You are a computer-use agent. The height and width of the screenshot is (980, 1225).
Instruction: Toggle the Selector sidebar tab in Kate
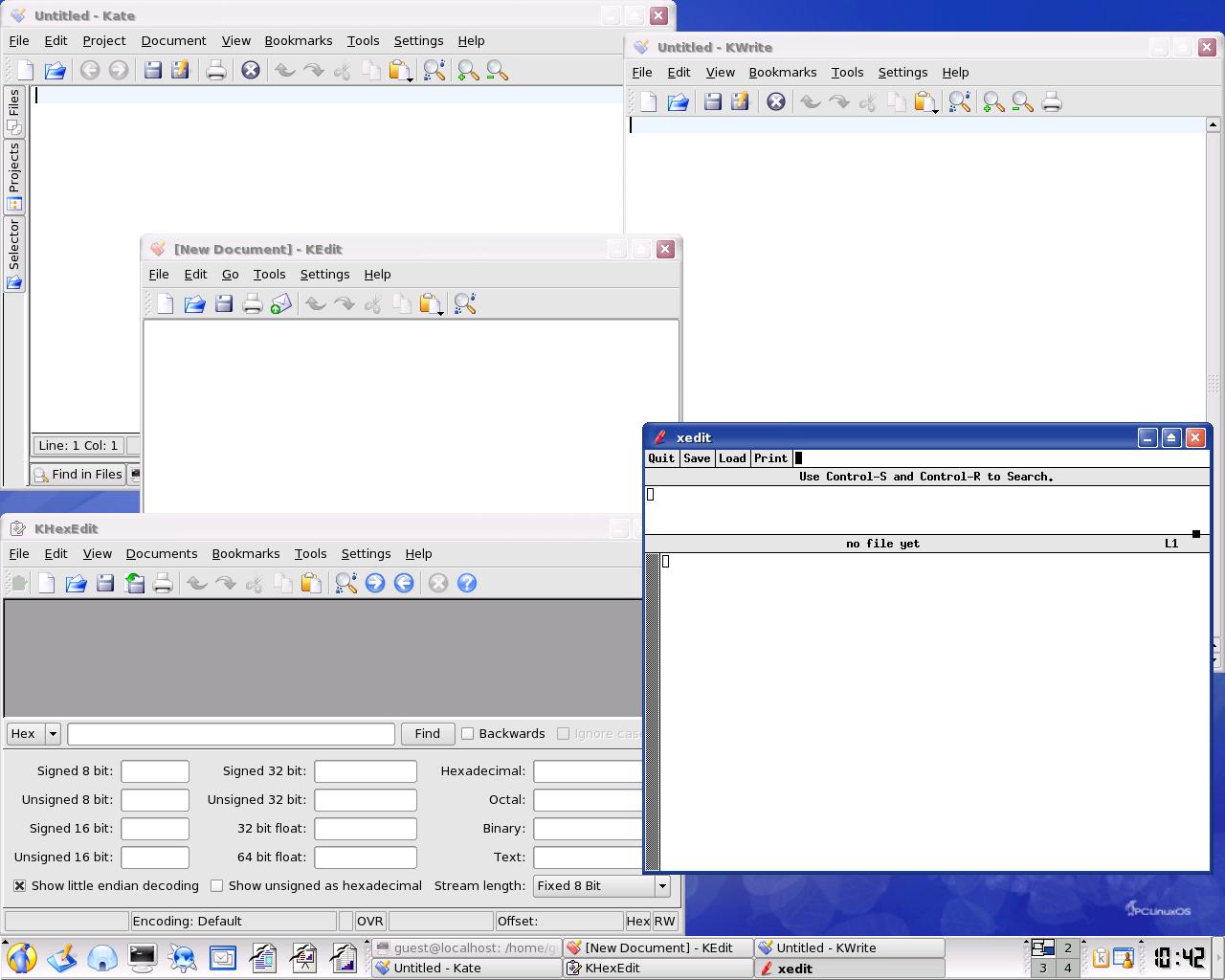[x=14, y=254]
